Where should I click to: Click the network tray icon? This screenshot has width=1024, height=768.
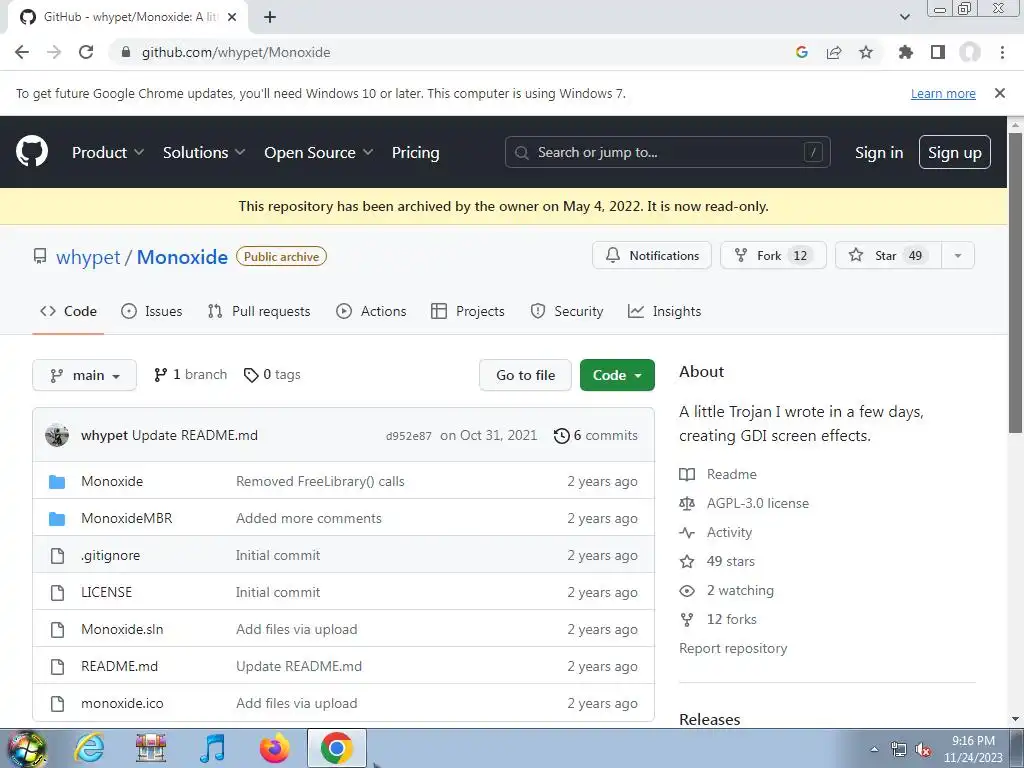point(899,750)
